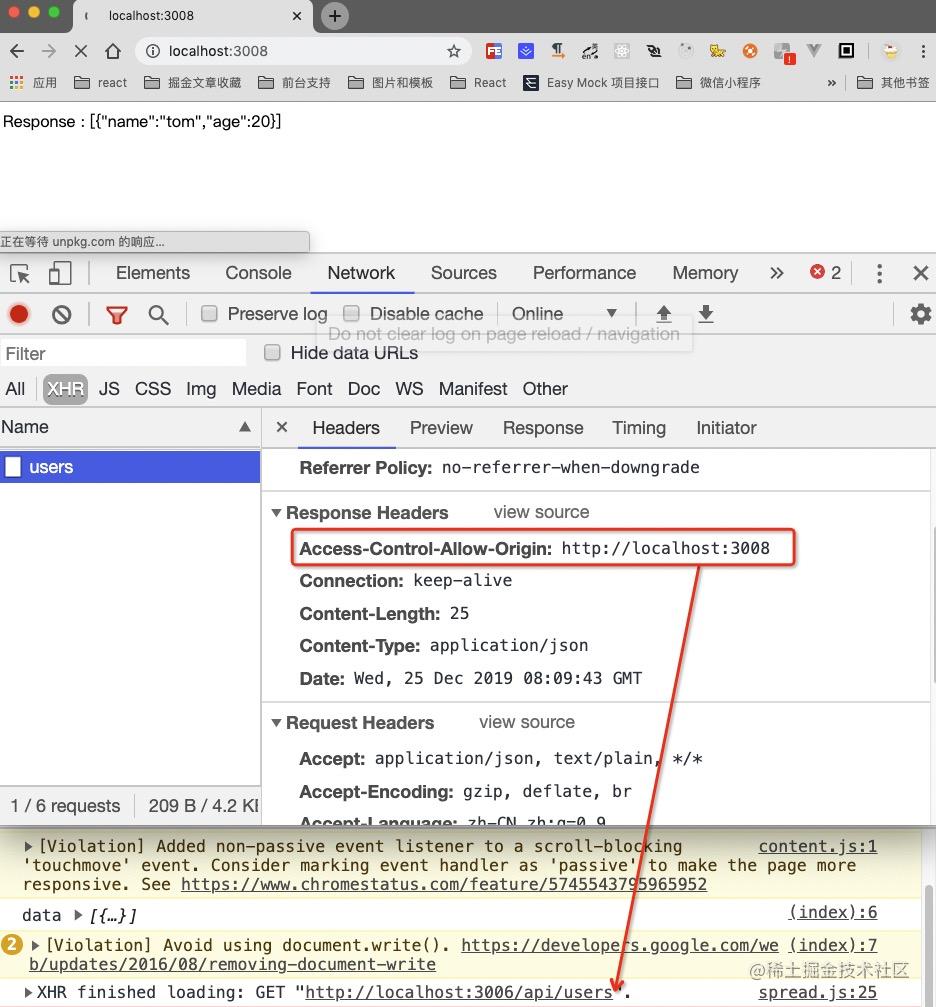Enable Preserve log checkbox

(209, 313)
